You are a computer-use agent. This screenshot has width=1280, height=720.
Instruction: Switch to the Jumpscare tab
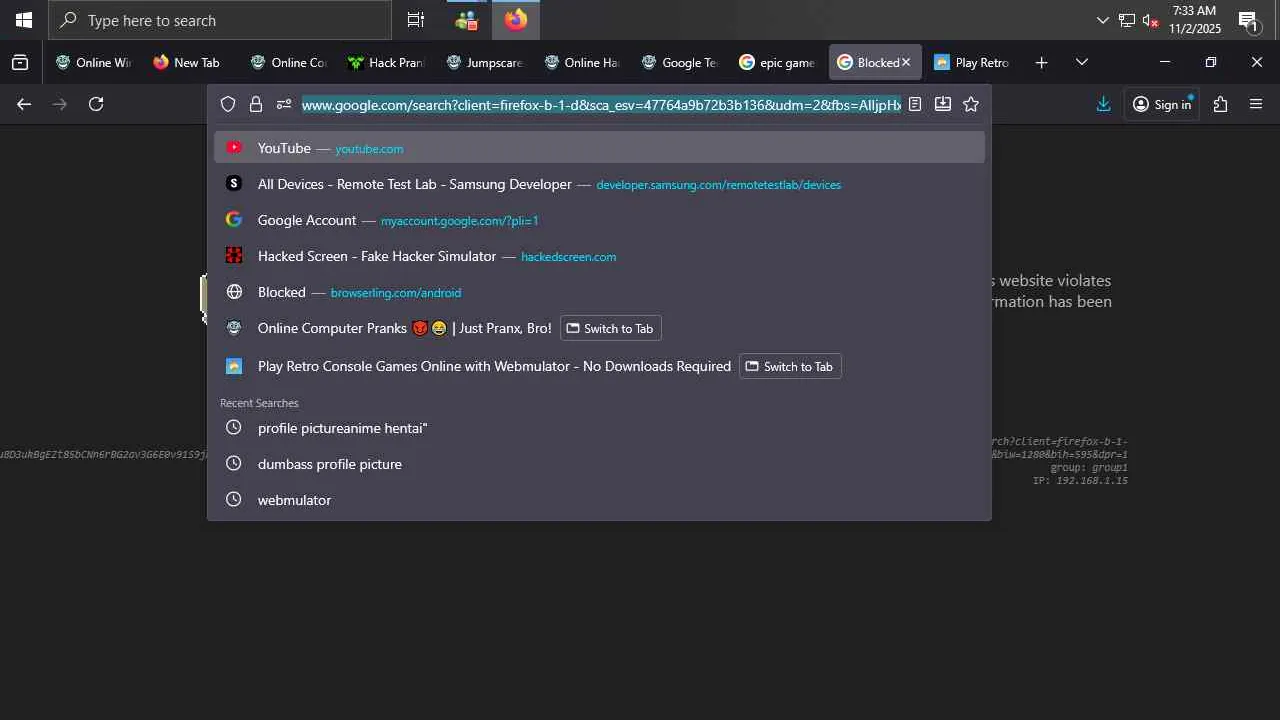point(486,62)
